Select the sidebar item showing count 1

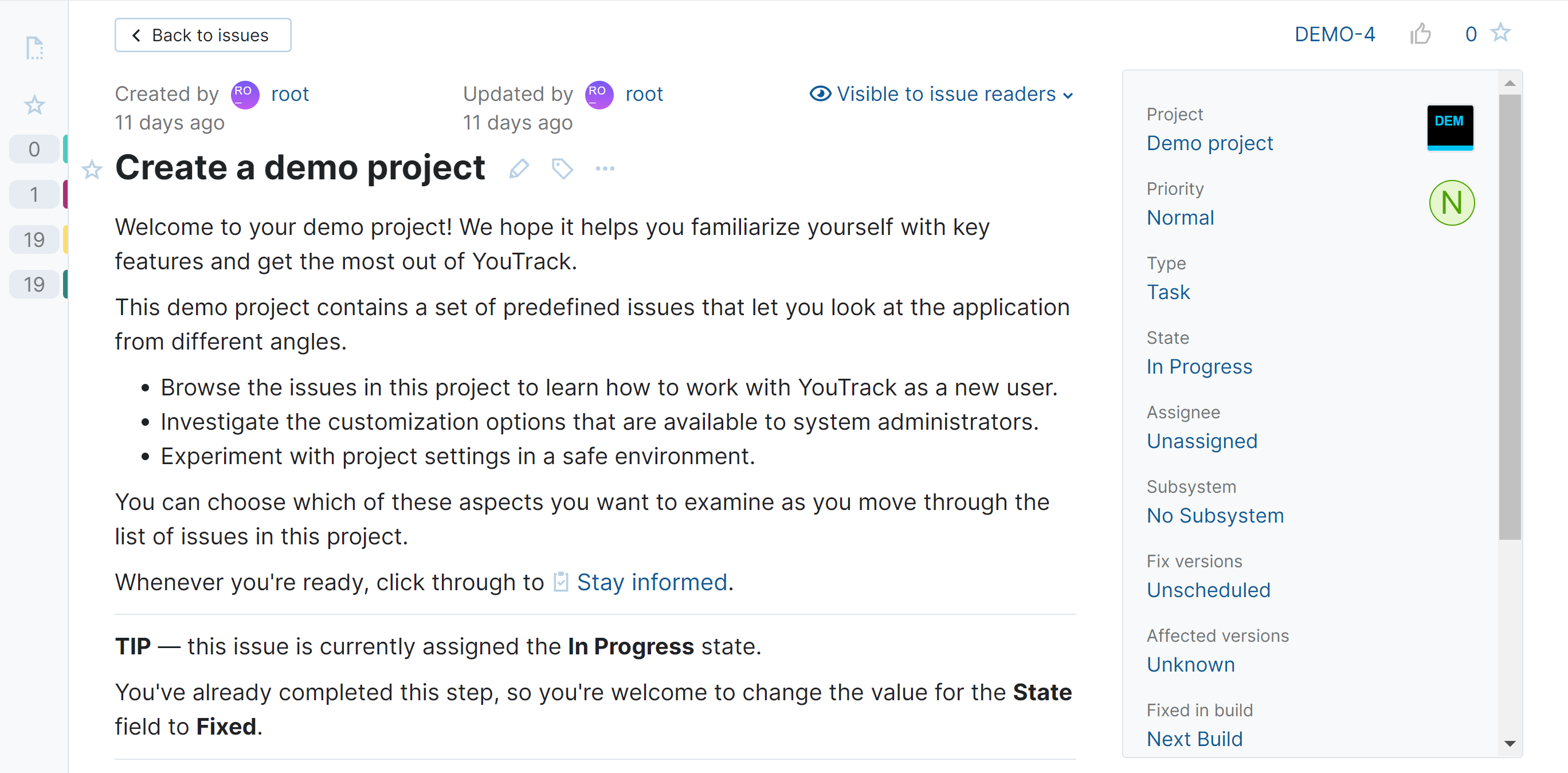[35, 195]
